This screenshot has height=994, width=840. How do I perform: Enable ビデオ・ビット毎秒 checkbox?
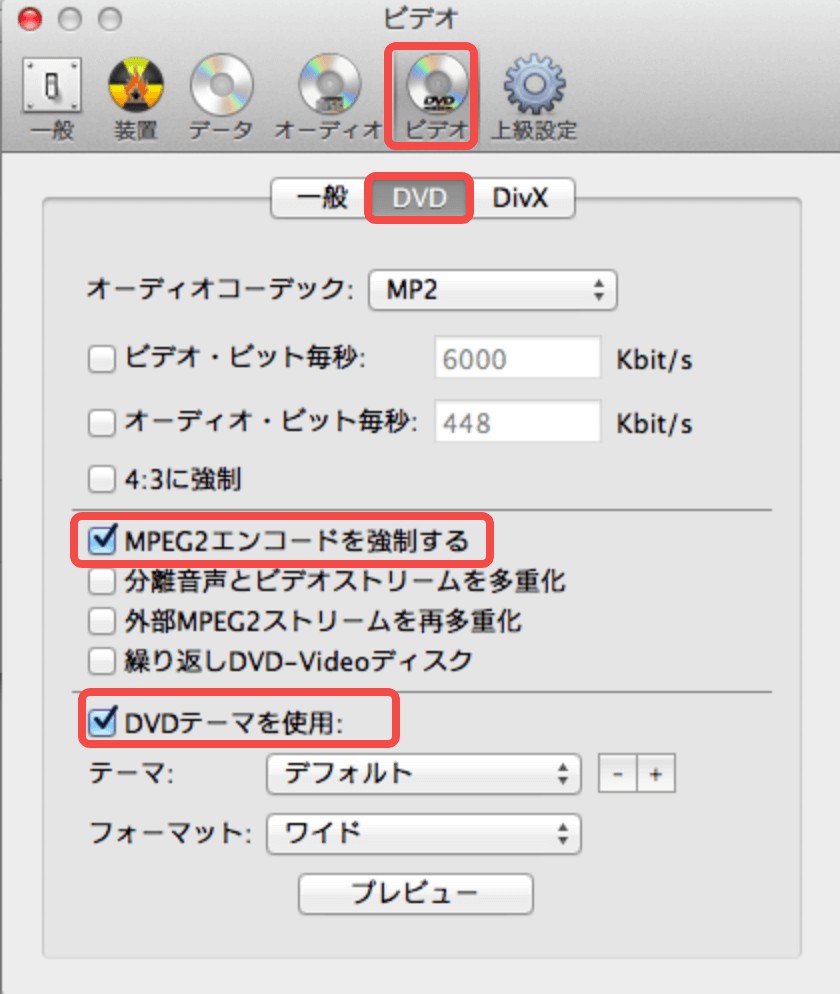pos(101,359)
